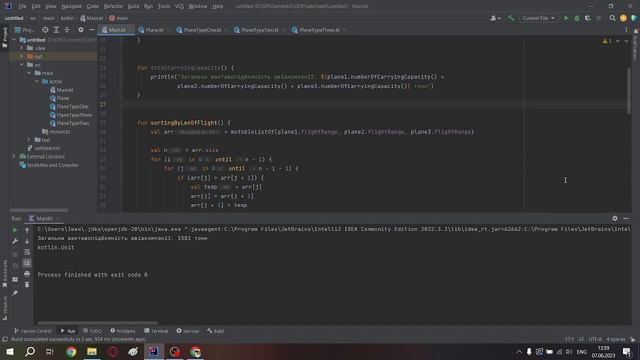Run with coverage from toolbar
Viewport: 640px width, 360px height.
coord(588,18)
